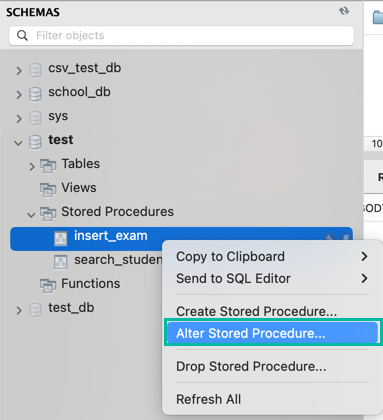Image resolution: width=383 pixels, height=420 pixels.
Task: Select the csv_test_db database icon
Action: [35, 70]
